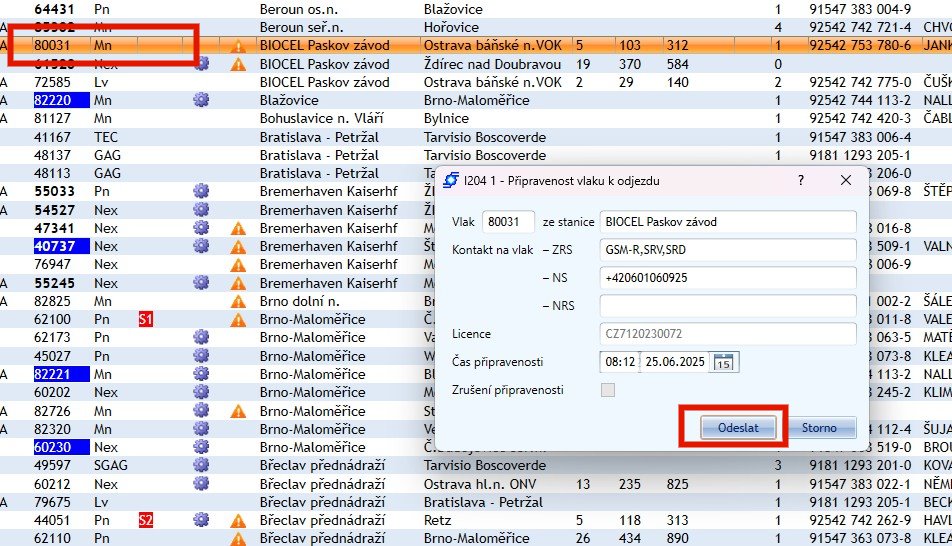Screen dimensions: 952x546
Task: Click the dialog help question mark
Action: tap(800, 180)
